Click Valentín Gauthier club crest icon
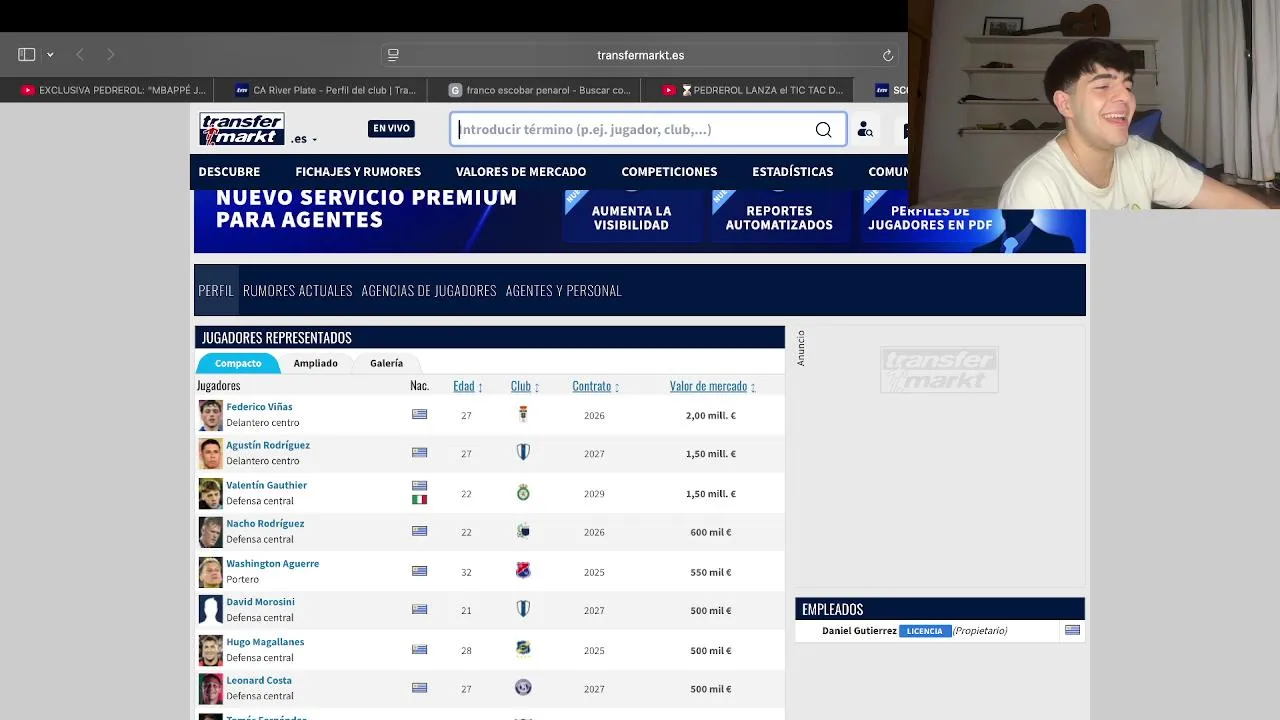This screenshot has width=1280, height=720. click(523, 493)
